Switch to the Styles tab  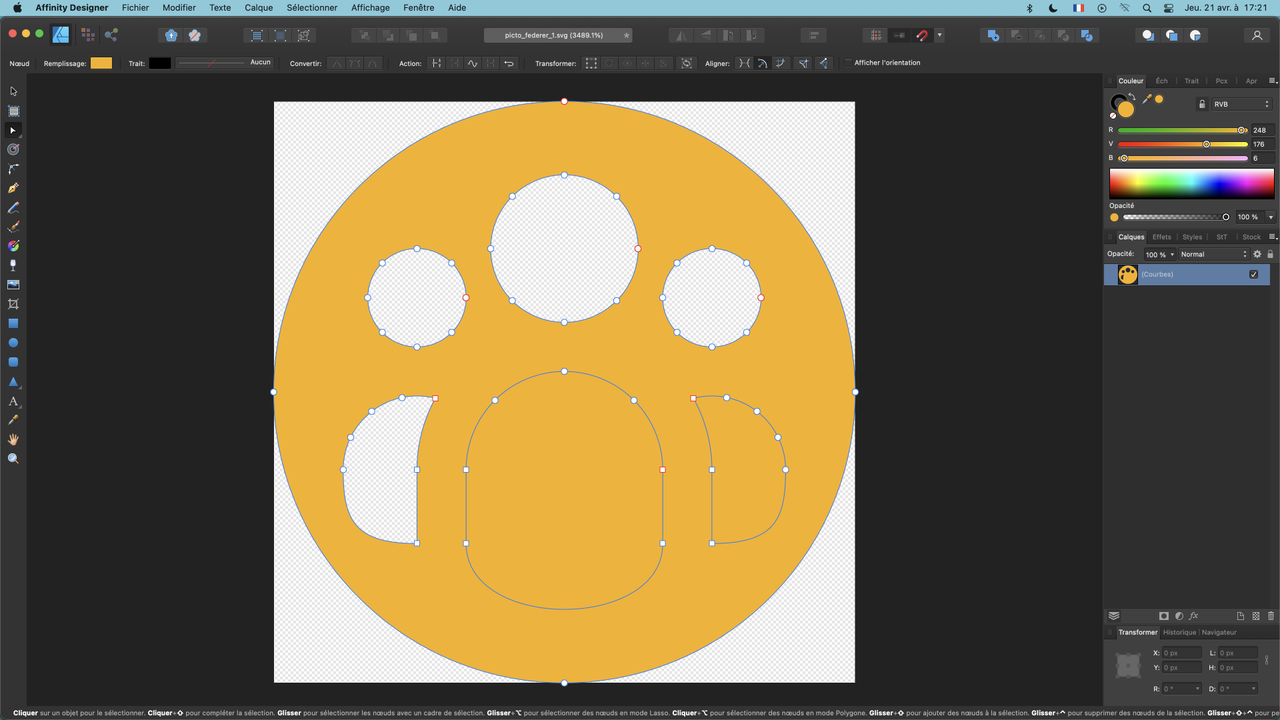tap(1192, 237)
